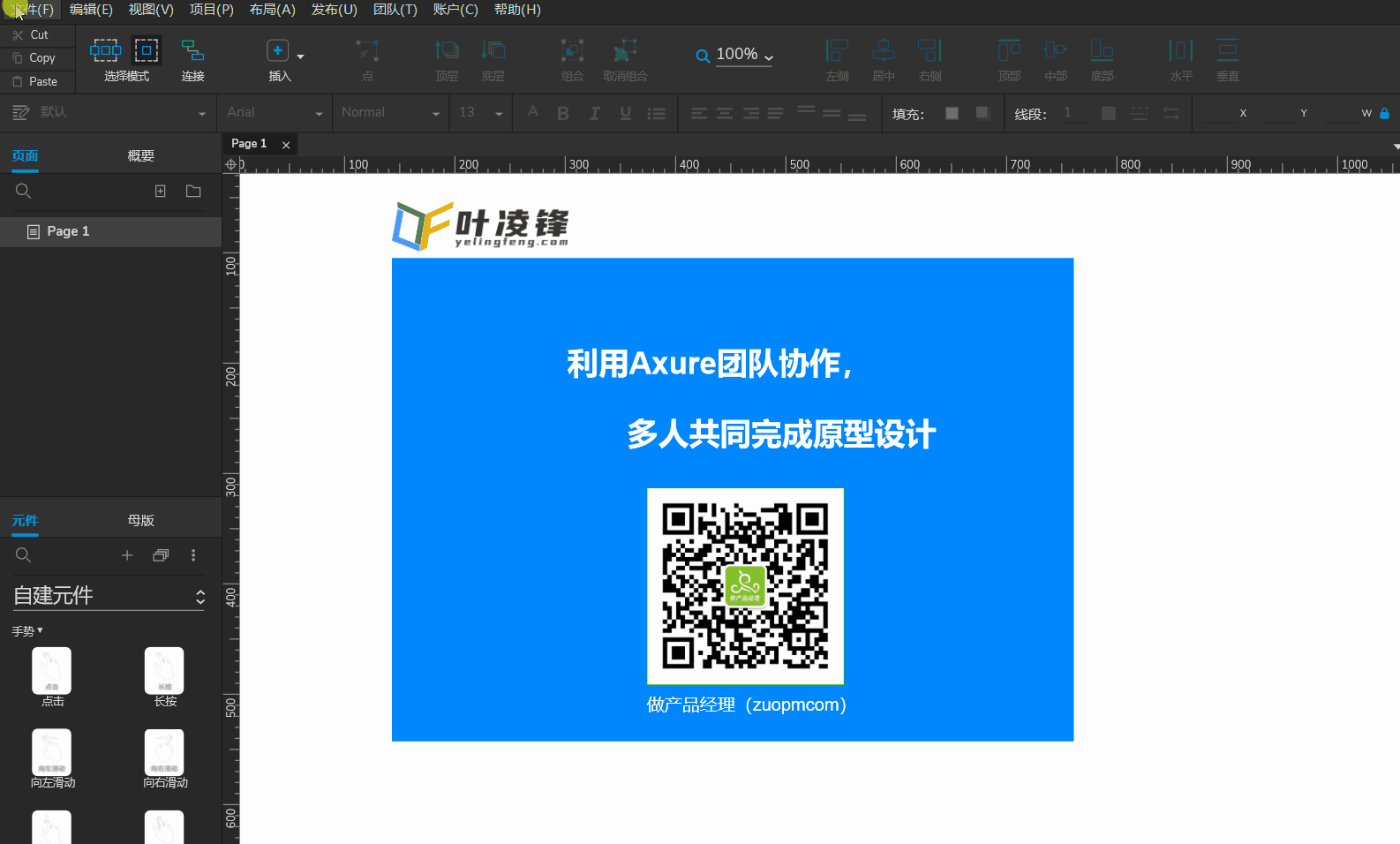Close the Page 1 canvas tab
The height and width of the screenshot is (844, 1400).
(x=286, y=145)
